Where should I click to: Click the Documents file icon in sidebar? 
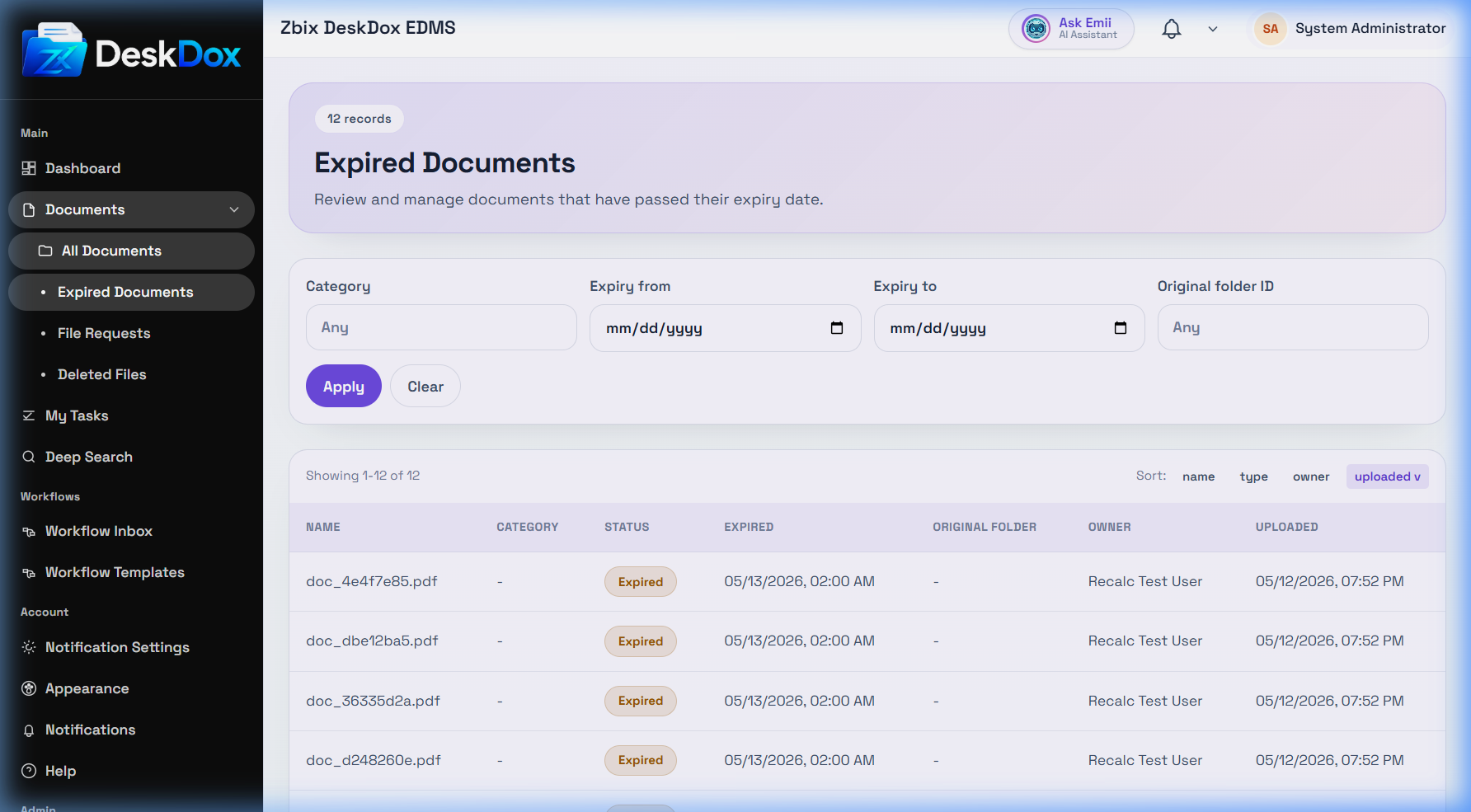(29, 209)
